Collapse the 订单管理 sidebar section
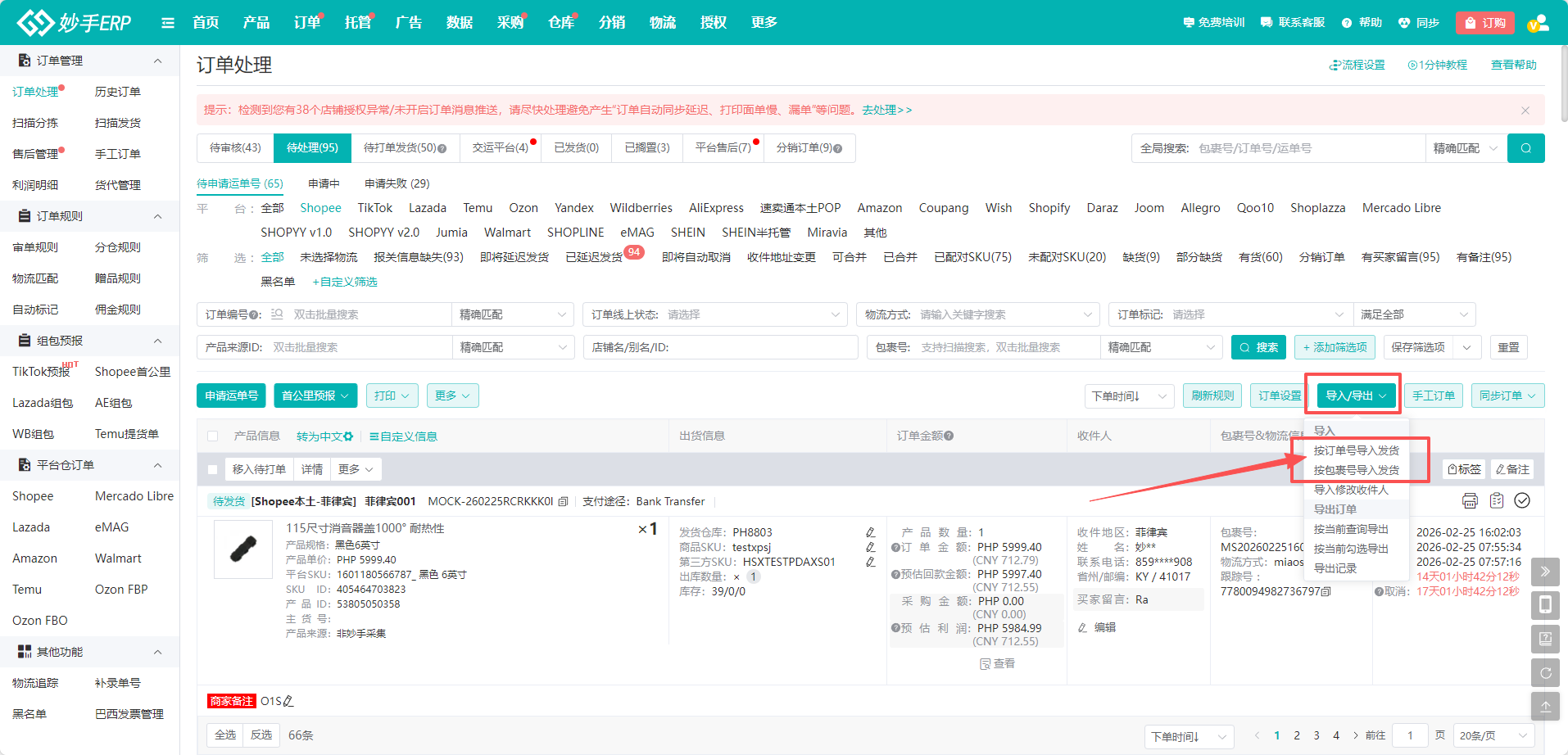Viewport: 1568px width, 755px height. pos(157,61)
